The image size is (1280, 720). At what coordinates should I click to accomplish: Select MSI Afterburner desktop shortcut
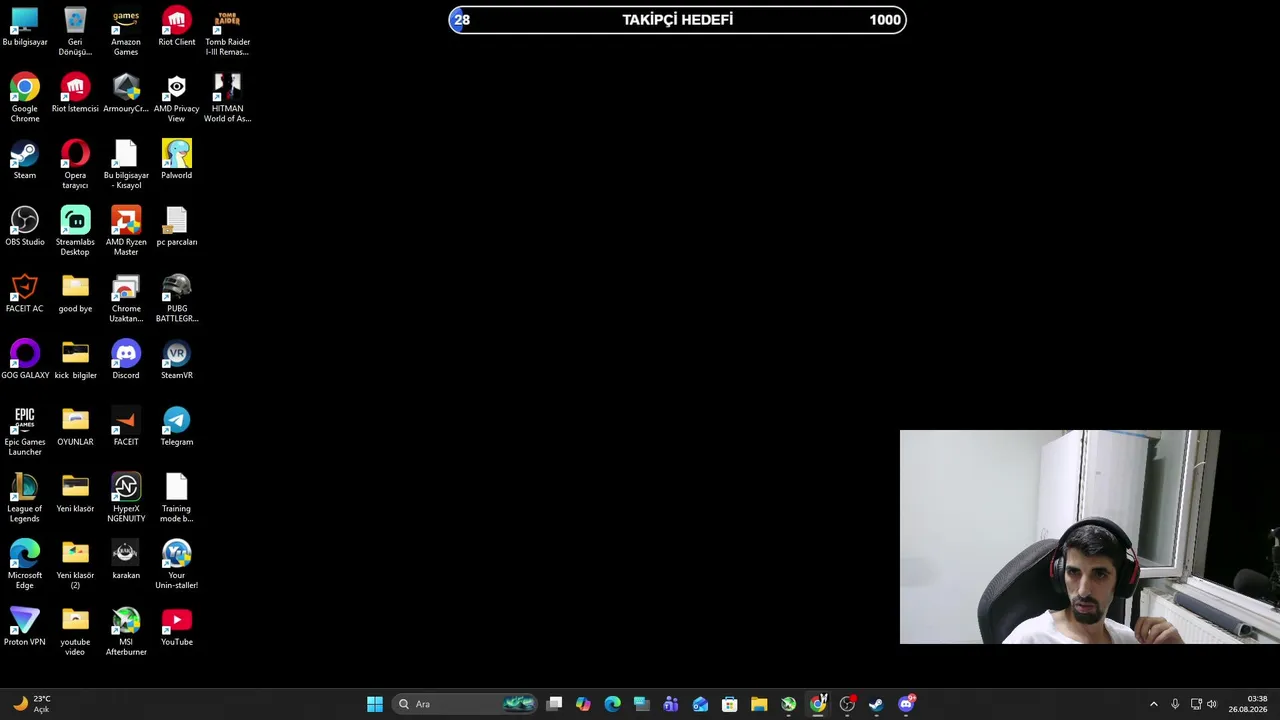pyautogui.click(x=126, y=632)
